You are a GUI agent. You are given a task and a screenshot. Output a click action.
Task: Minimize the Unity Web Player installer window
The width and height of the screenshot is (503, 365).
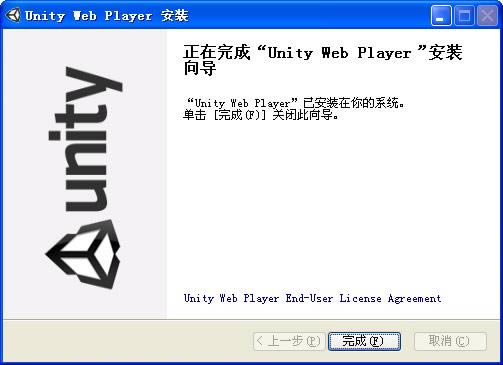[441, 16]
